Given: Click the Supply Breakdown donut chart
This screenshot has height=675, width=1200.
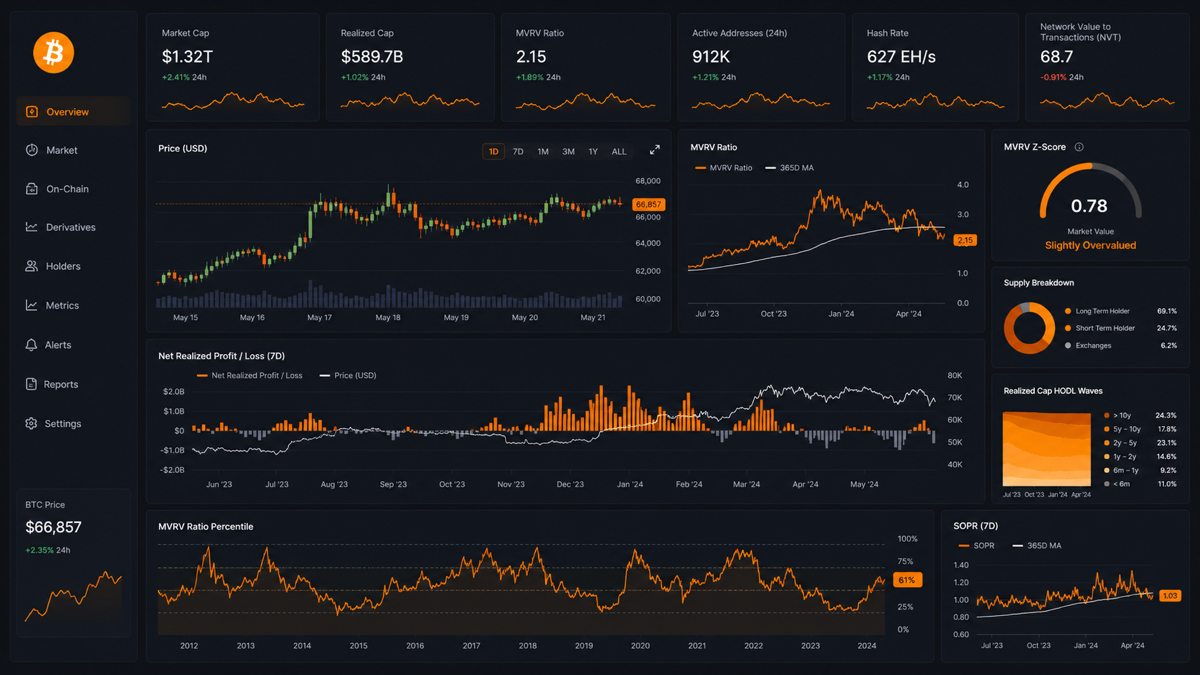Looking at the screenshot, I should [x=1029, y=328].
